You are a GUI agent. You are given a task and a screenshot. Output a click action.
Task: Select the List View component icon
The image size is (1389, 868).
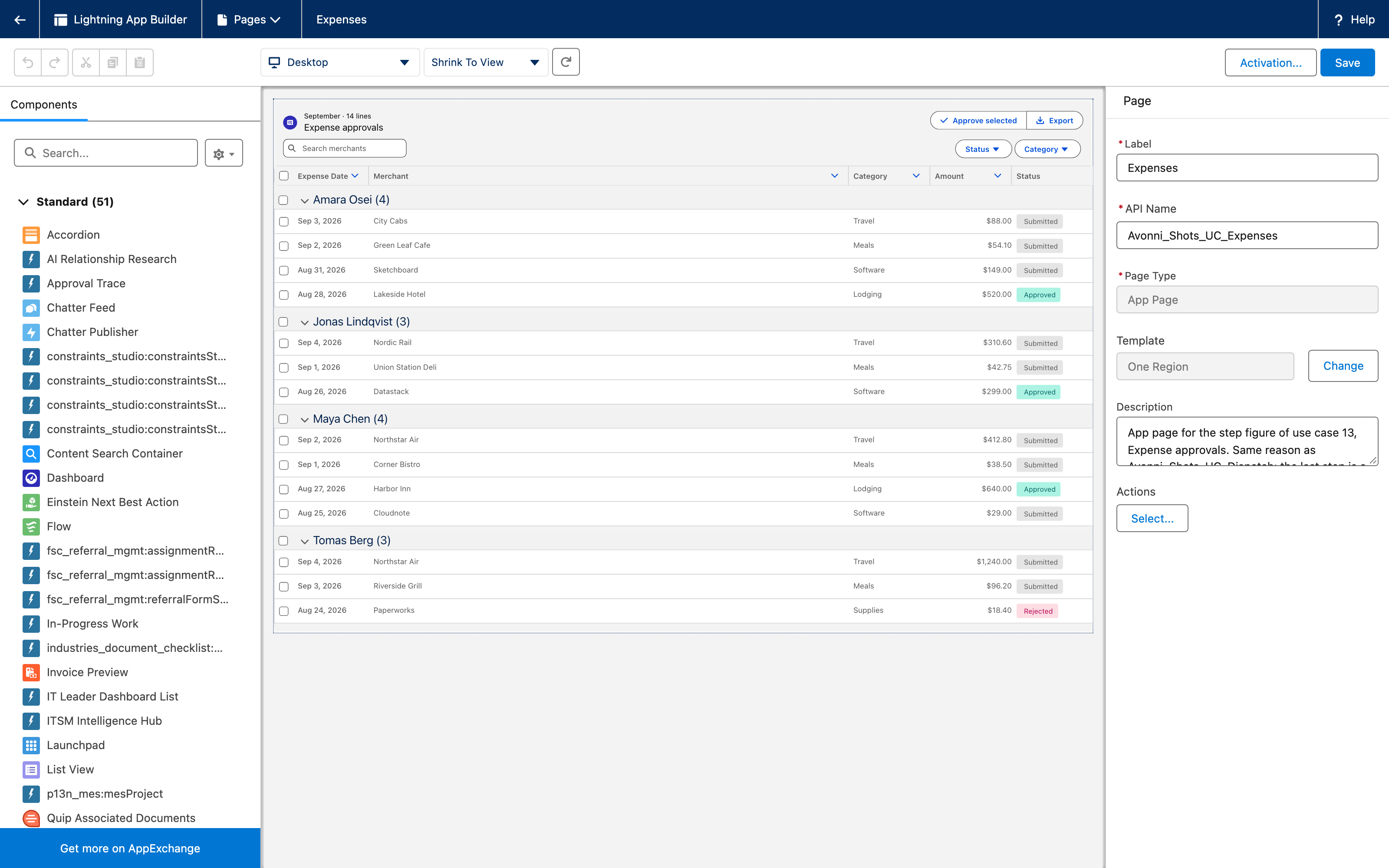tap(31, 769)
